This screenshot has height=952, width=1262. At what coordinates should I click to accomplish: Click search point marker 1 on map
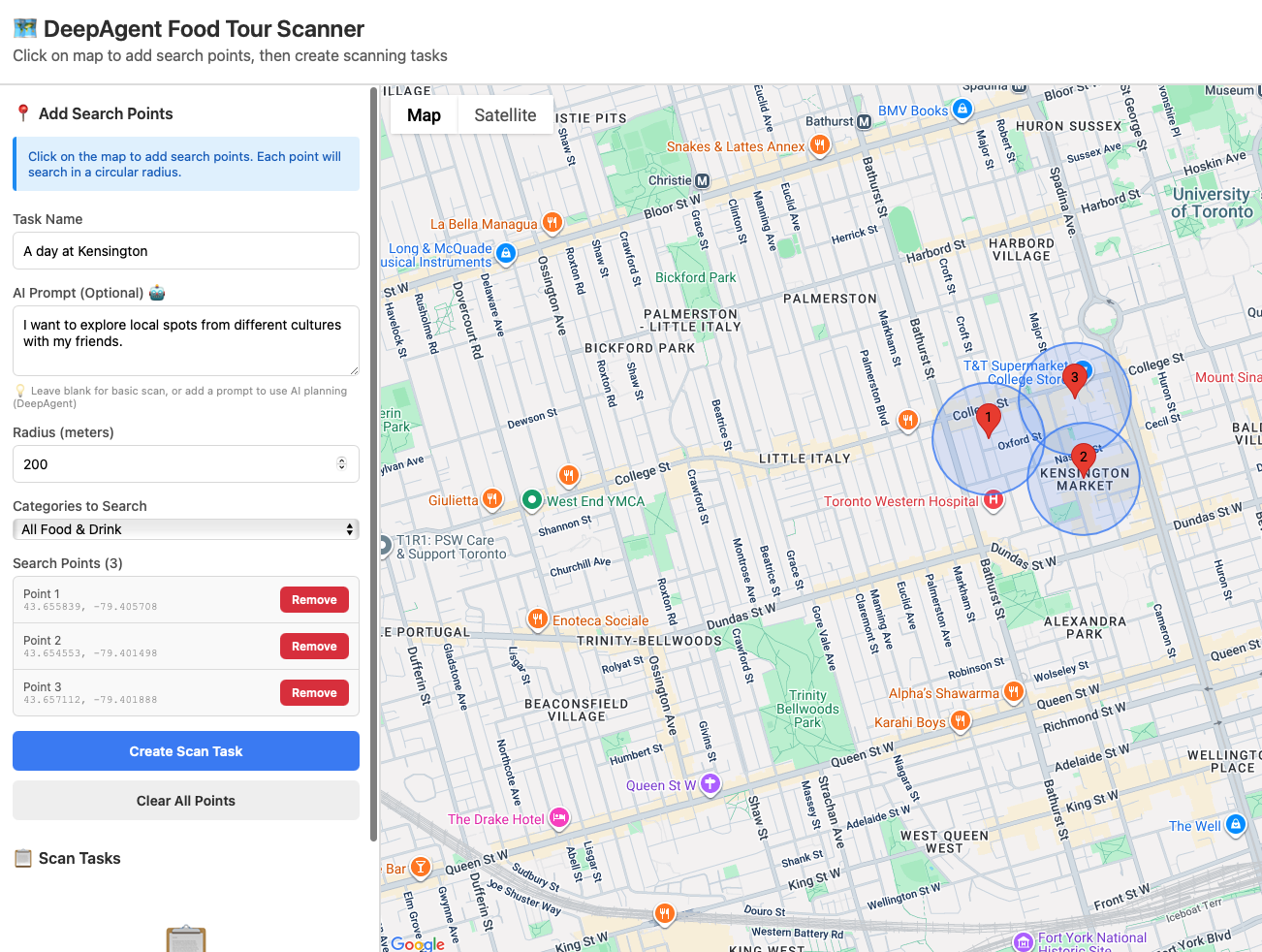coord(988,422)
